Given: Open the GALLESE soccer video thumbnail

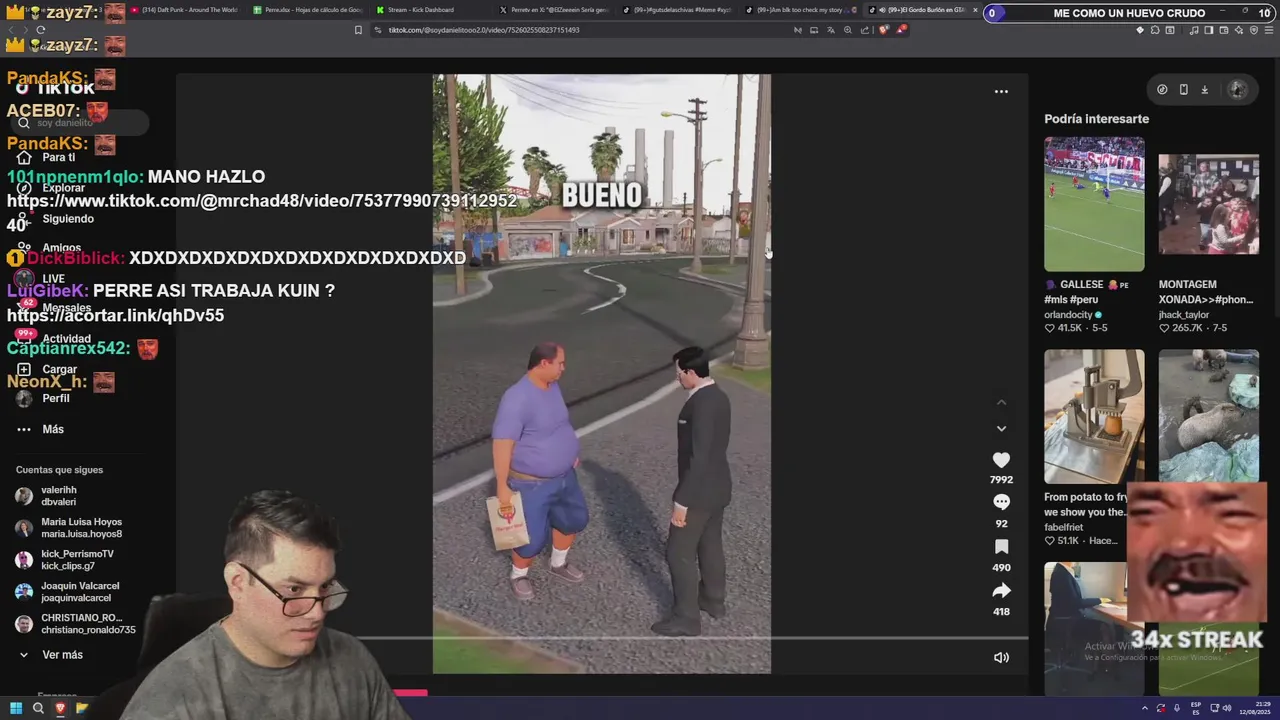Looking at the screenshot, I should [x=1094, y=204].
